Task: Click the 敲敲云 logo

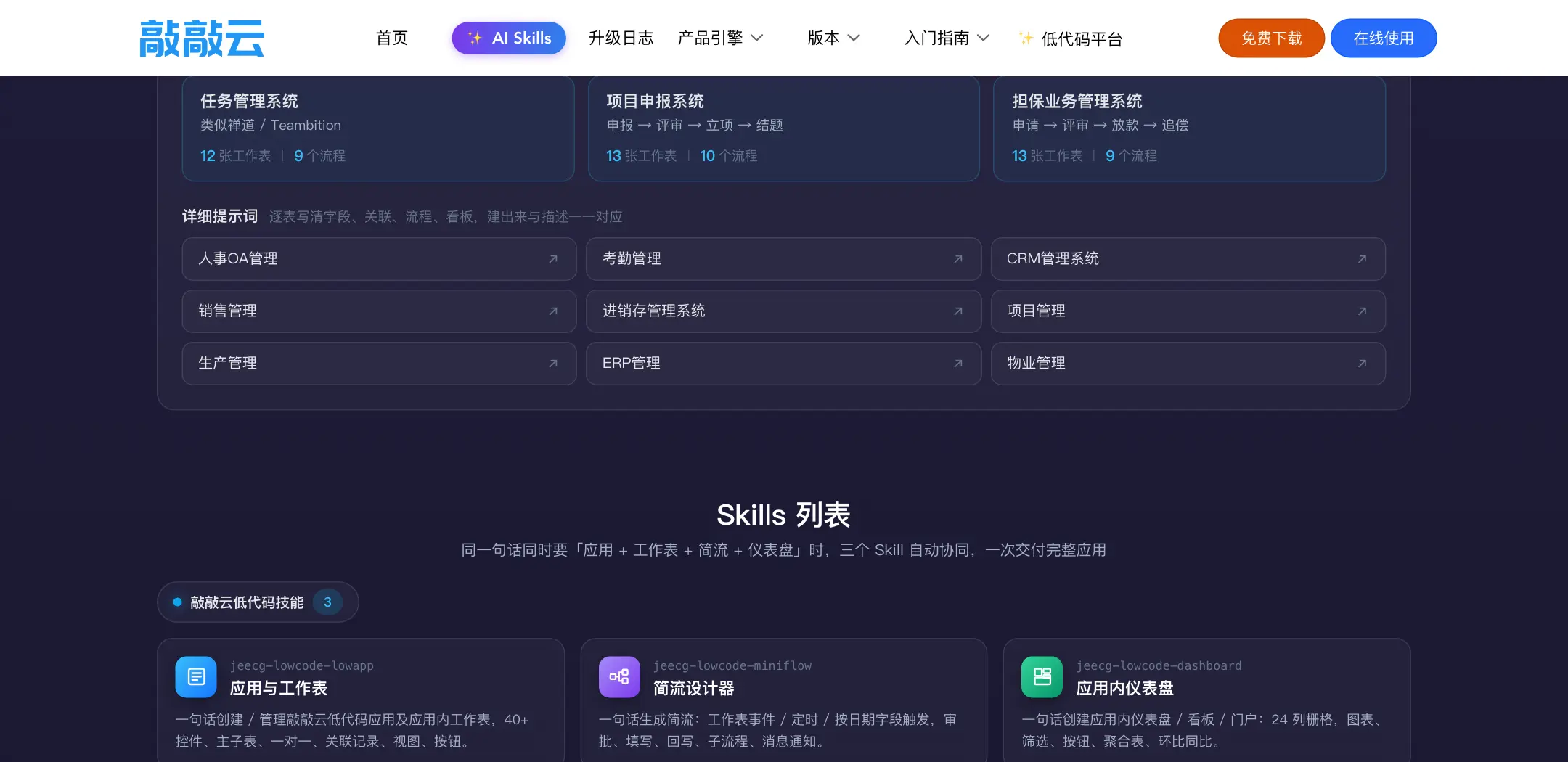Action: click(x=202, y=38)
